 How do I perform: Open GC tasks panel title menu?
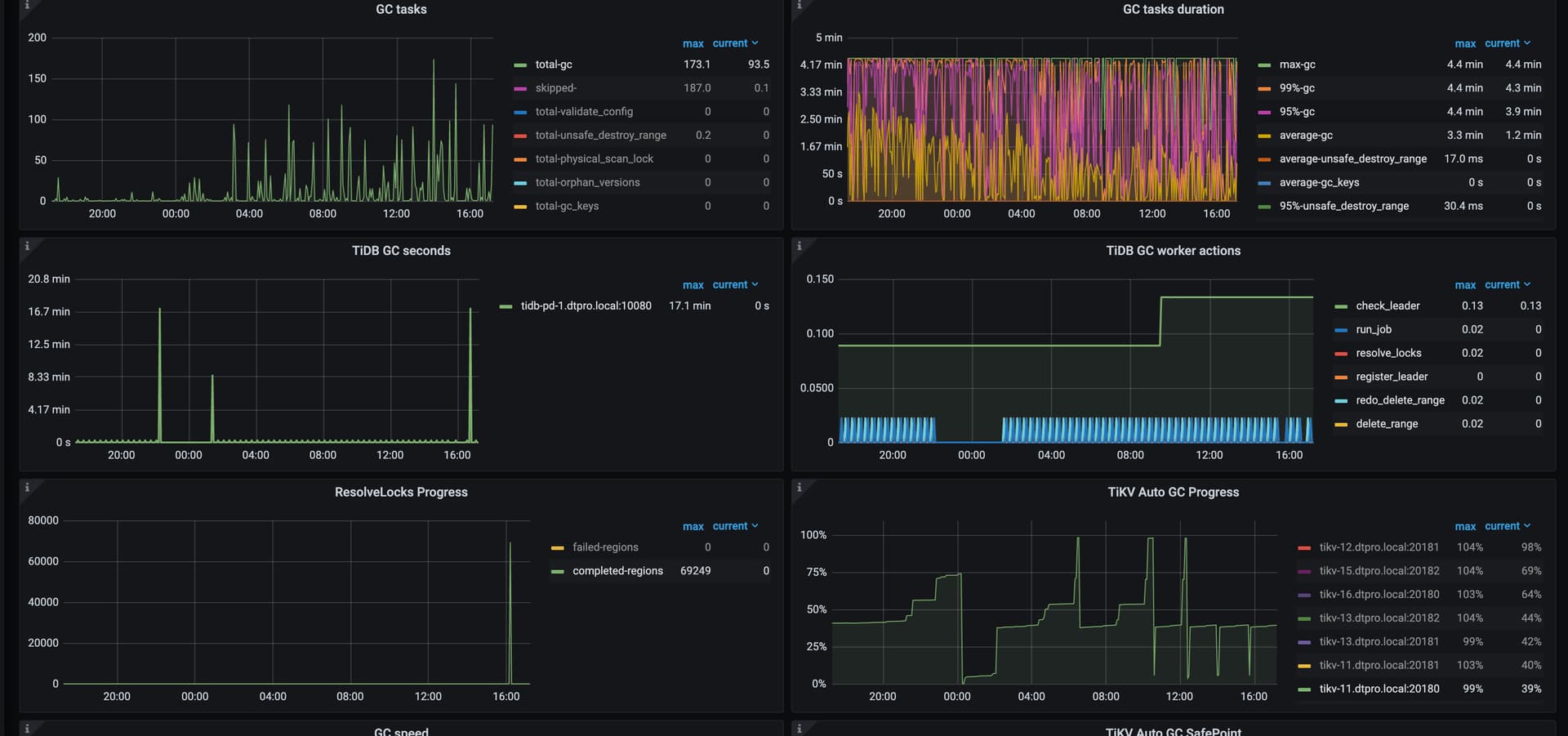pyautogui.click(x=401, y=9)
